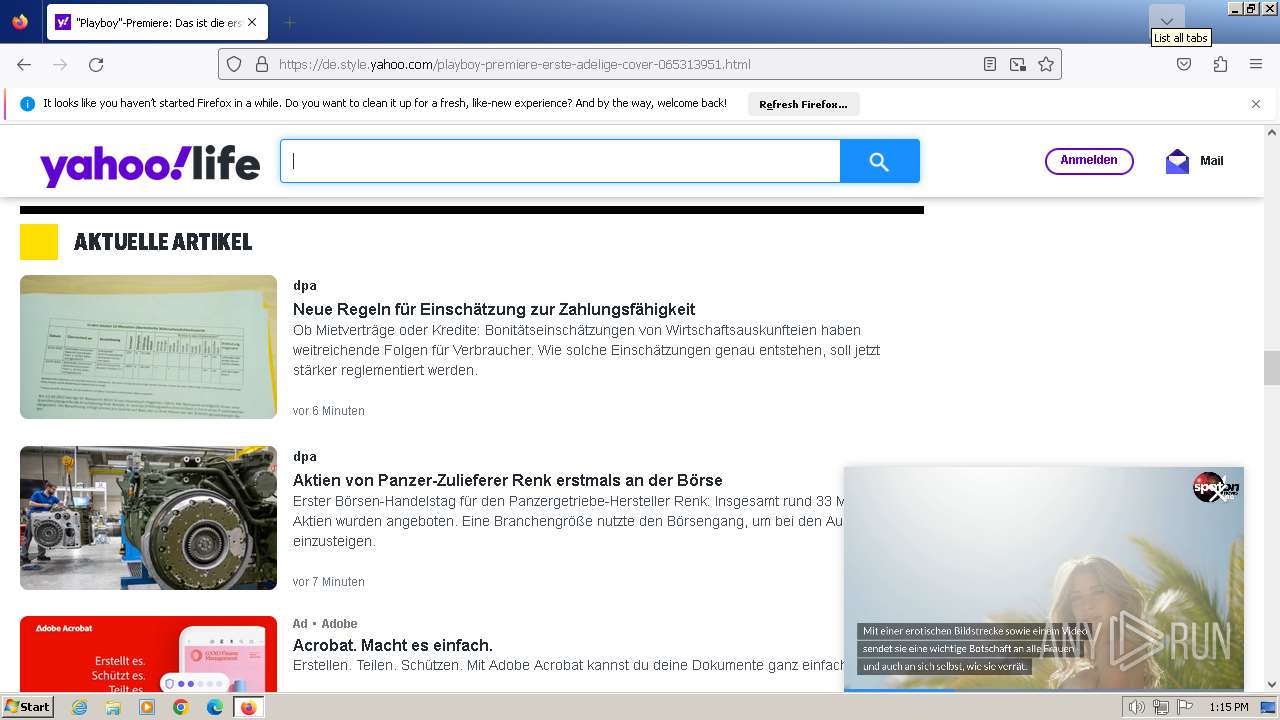The height and width of the screenshot is (720, 1280).
Task: Click the forward navigation arrow
Action: pyautogui.click(x=60, y=64)
